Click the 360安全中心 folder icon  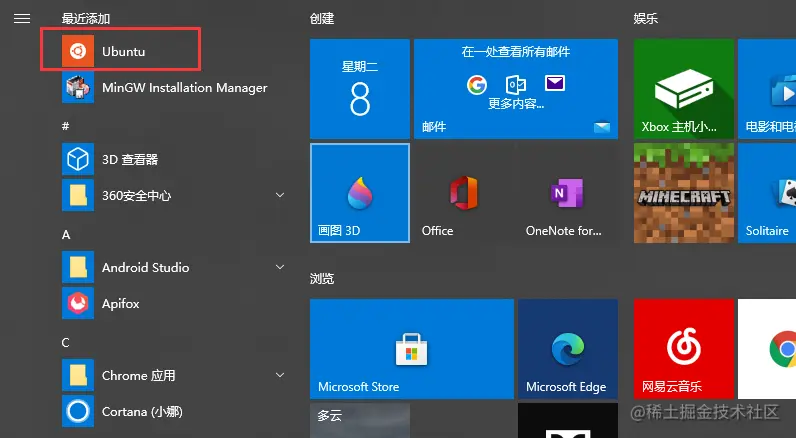coord(78,195)
